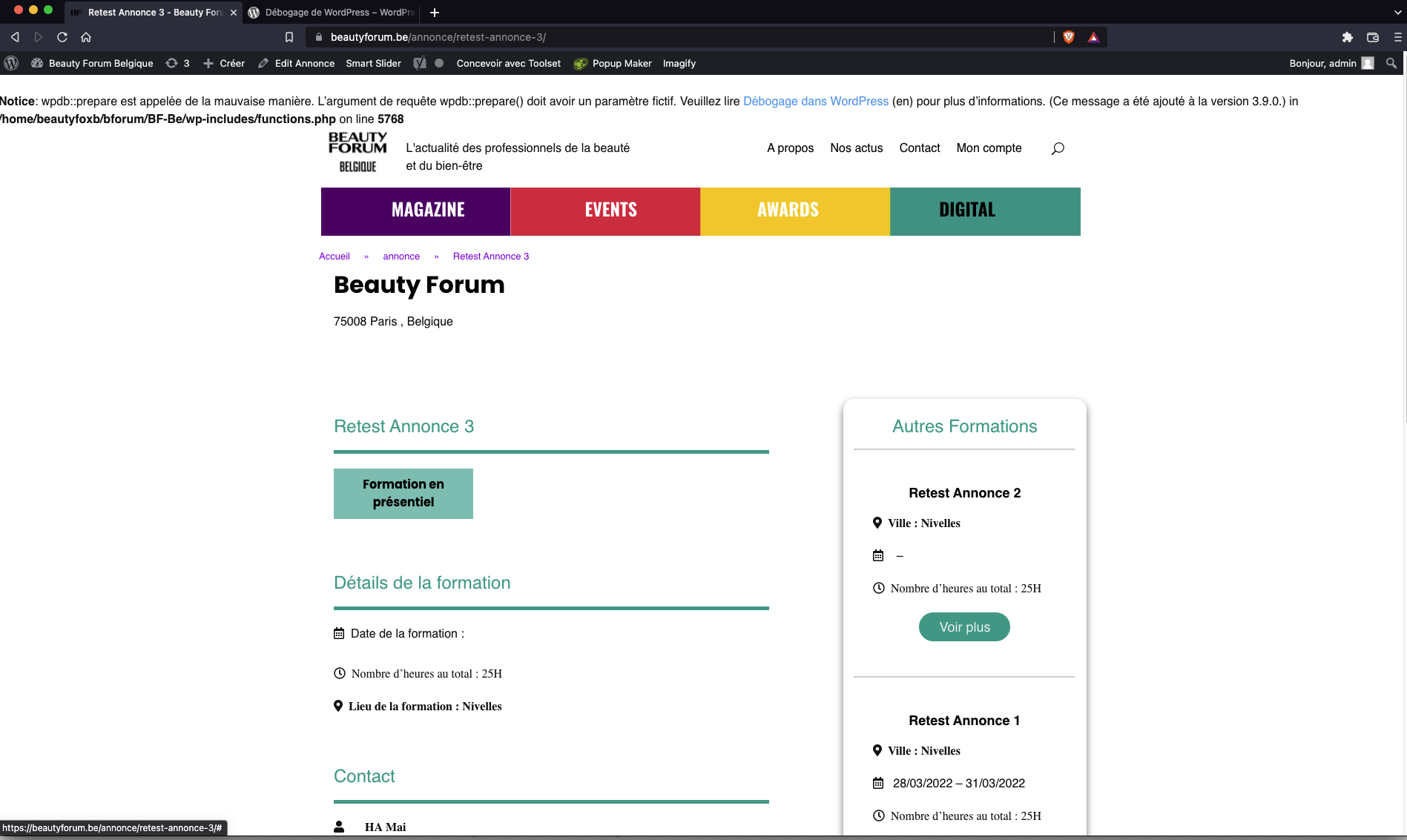
Task: Open Imagify admin menu
Action: point(679,63)
